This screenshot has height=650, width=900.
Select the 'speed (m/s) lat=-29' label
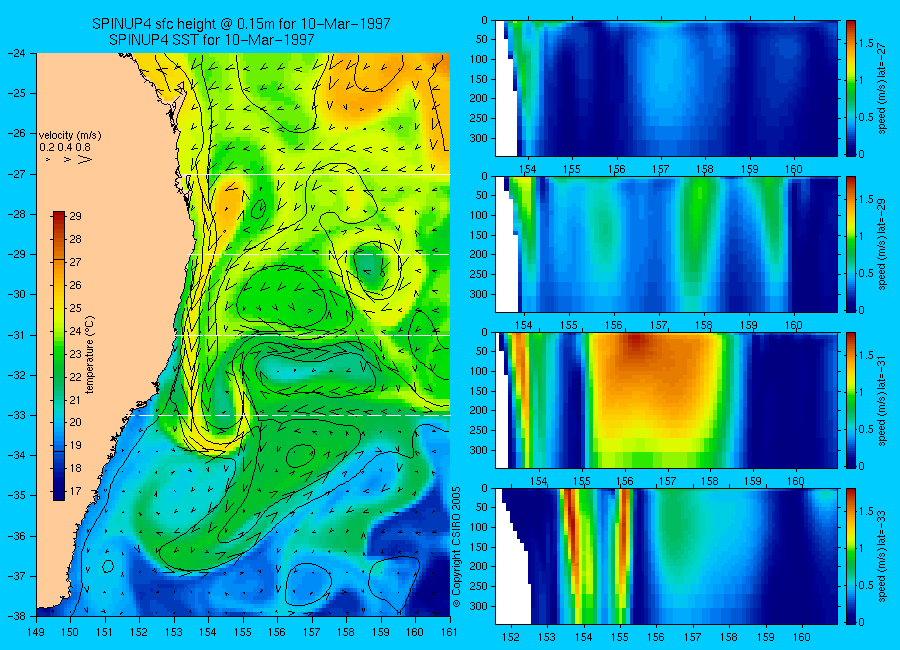pos(883,244)
